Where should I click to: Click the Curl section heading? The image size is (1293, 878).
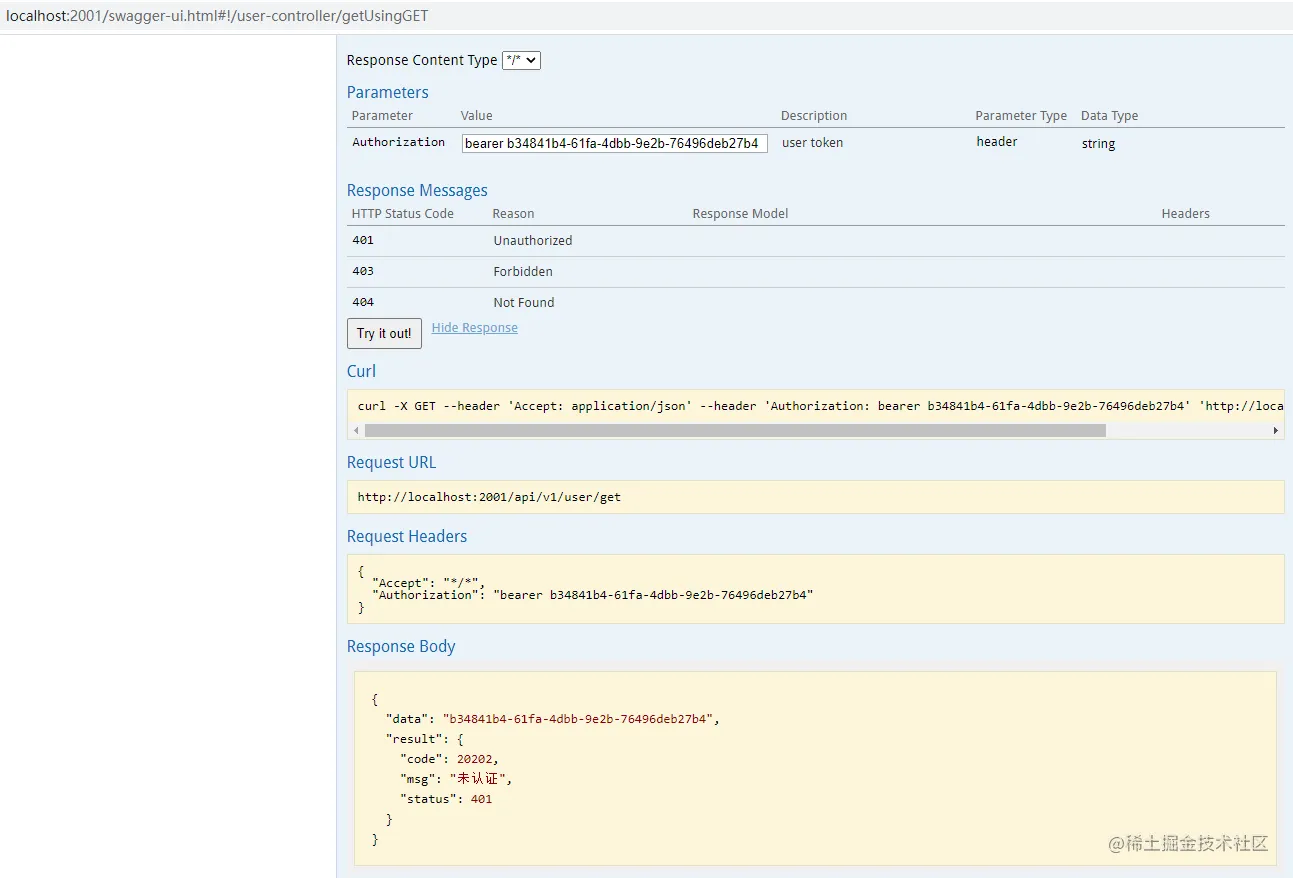361,371
